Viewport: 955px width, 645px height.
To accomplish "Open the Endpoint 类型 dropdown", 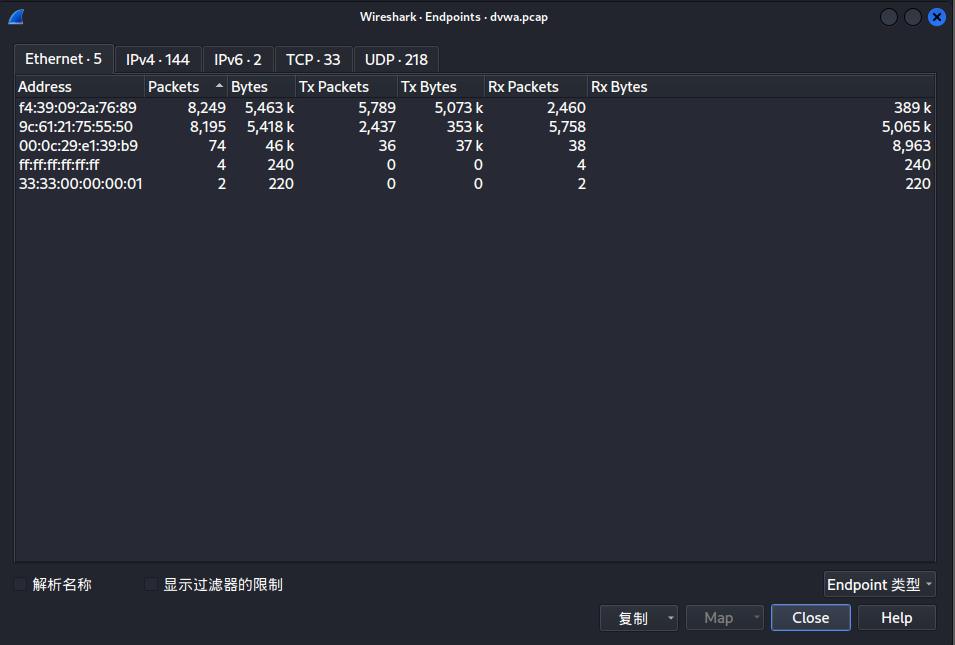I will pos(879,585).
